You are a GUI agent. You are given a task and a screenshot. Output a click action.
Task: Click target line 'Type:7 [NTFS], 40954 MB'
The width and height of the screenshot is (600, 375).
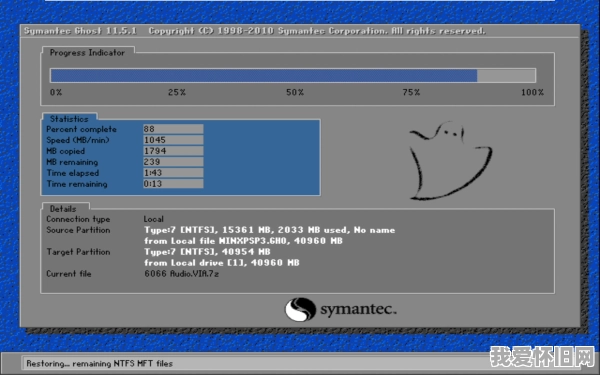click(x=207, y=252)
